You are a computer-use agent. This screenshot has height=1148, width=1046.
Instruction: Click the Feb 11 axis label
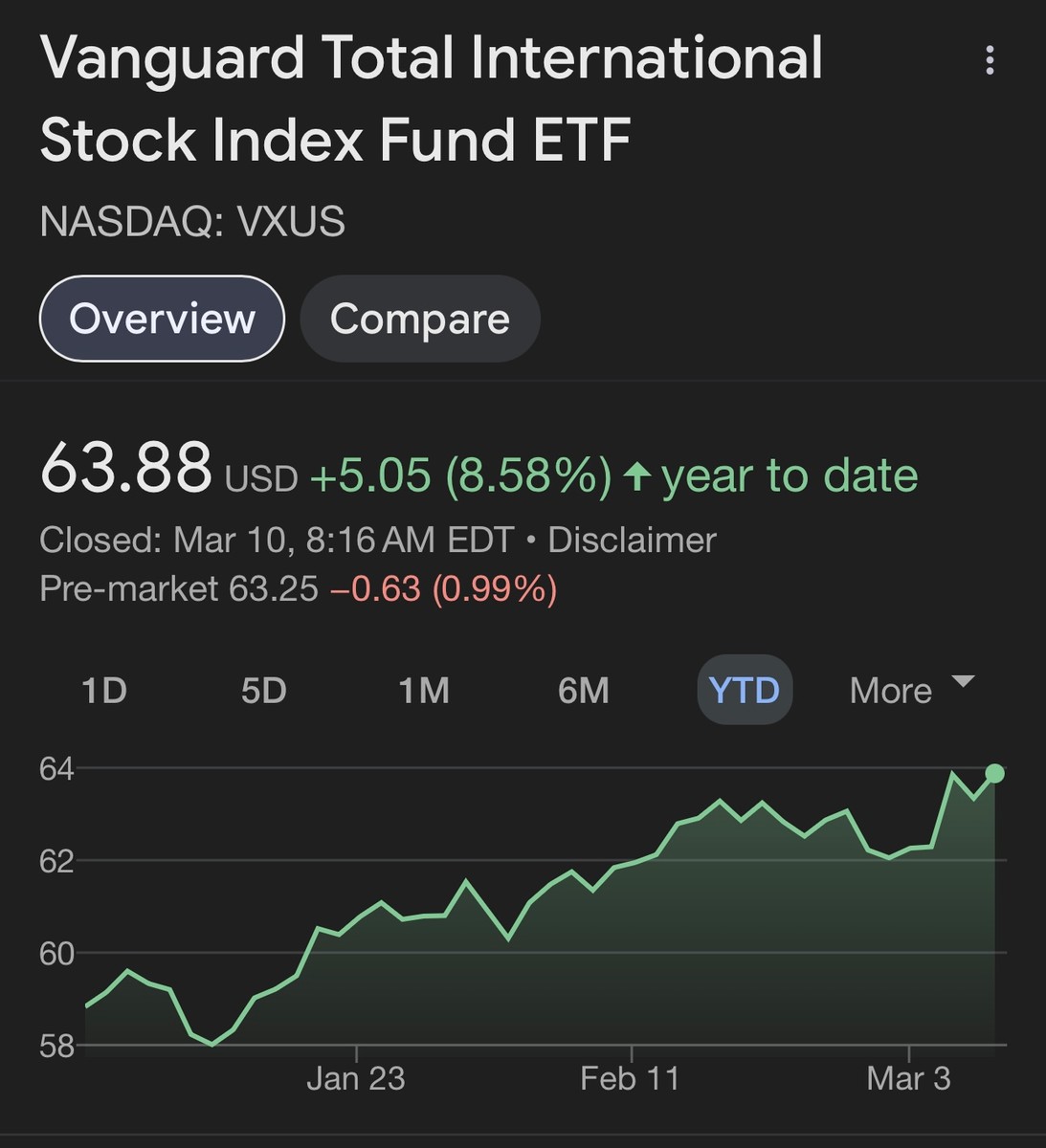(630, 1079)
